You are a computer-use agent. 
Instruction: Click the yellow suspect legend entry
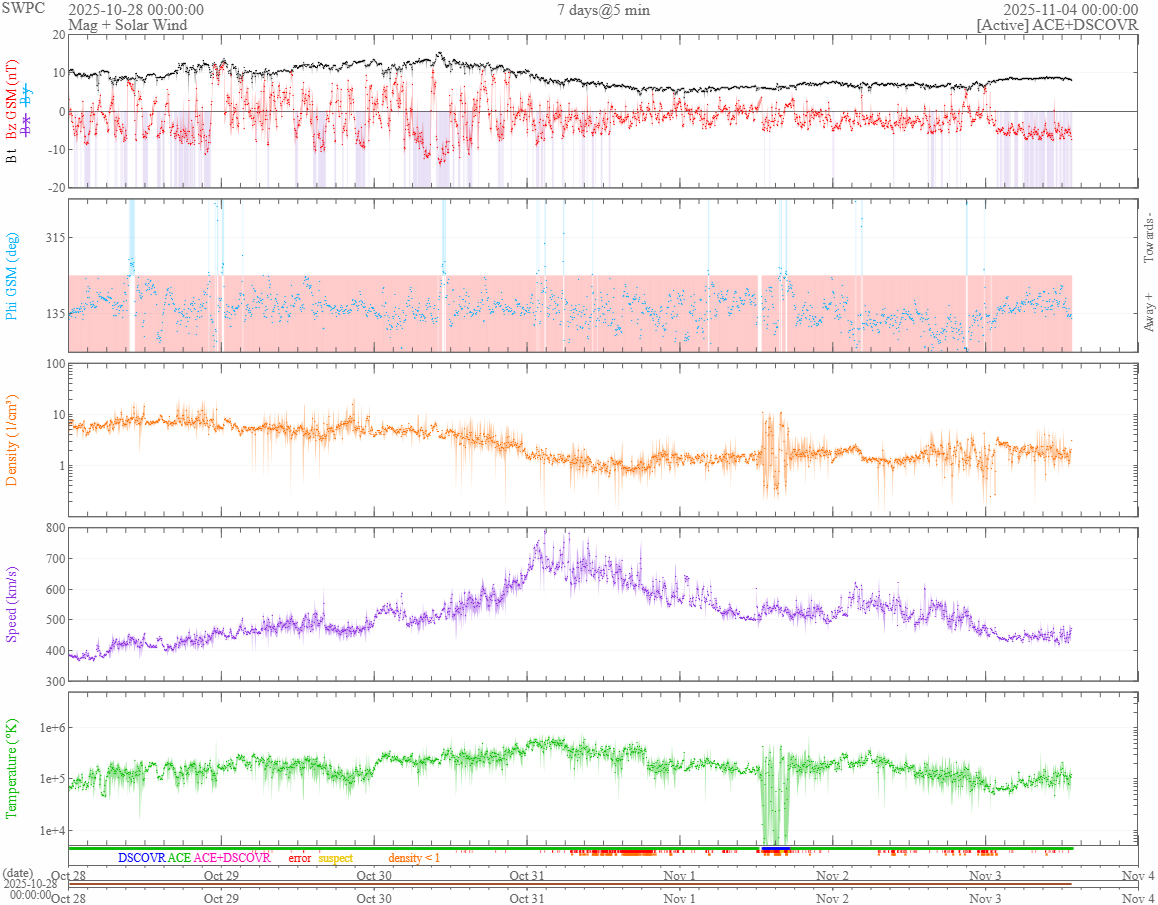(x=335, y=858)
